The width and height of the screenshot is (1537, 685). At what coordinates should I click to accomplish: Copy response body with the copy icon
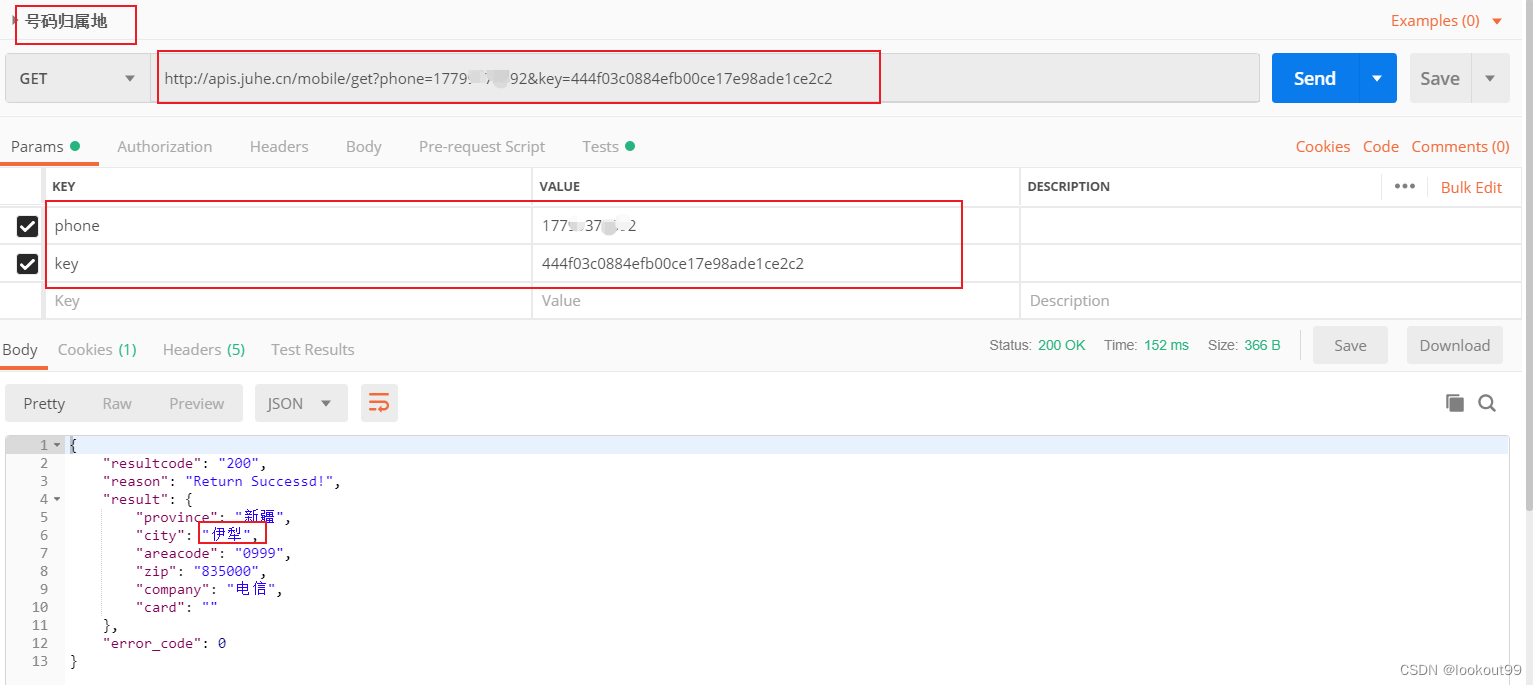pyautogui.click(x=1454, y=403)
